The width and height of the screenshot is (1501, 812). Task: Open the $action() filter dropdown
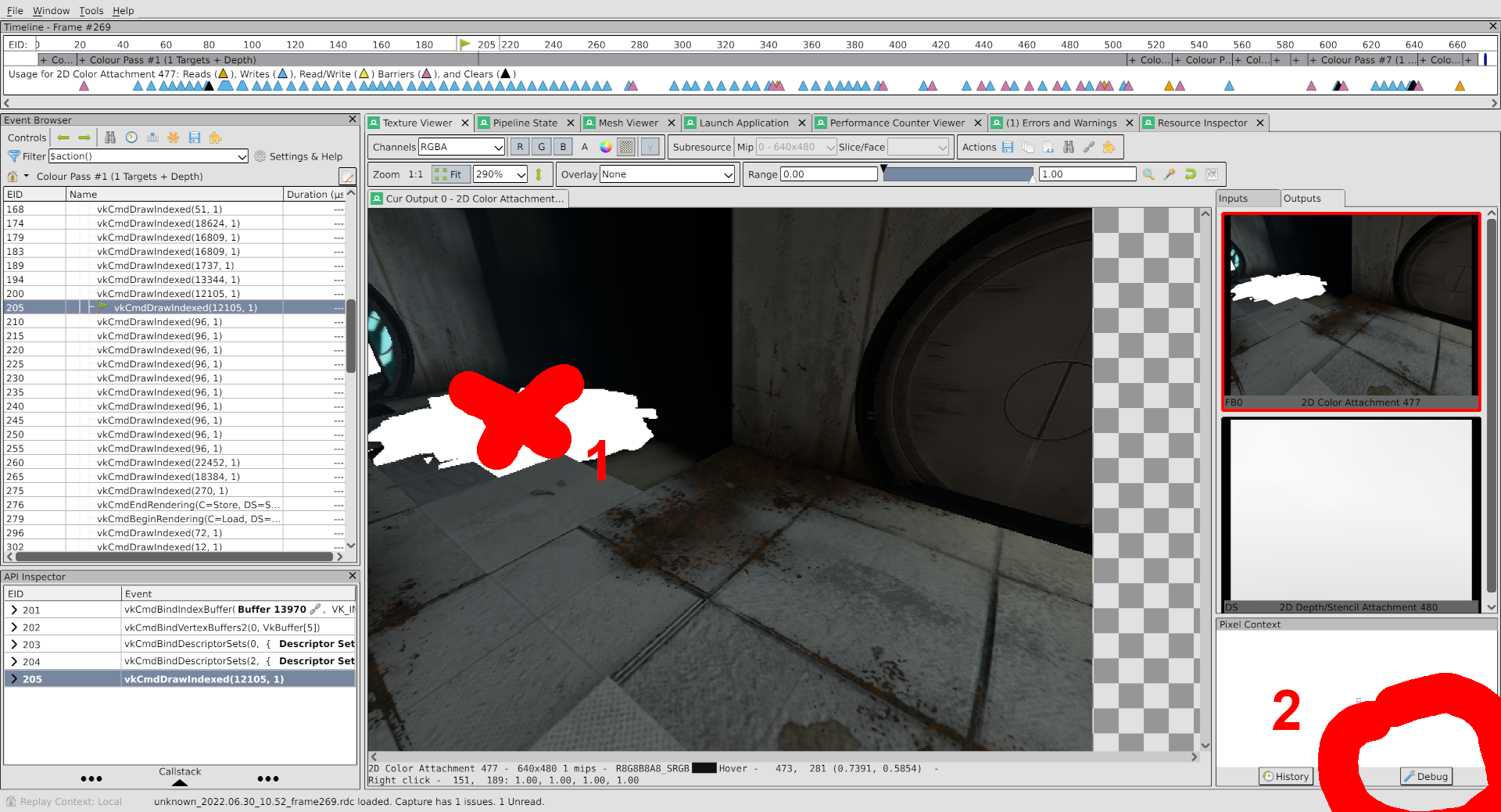click(149, 156)
